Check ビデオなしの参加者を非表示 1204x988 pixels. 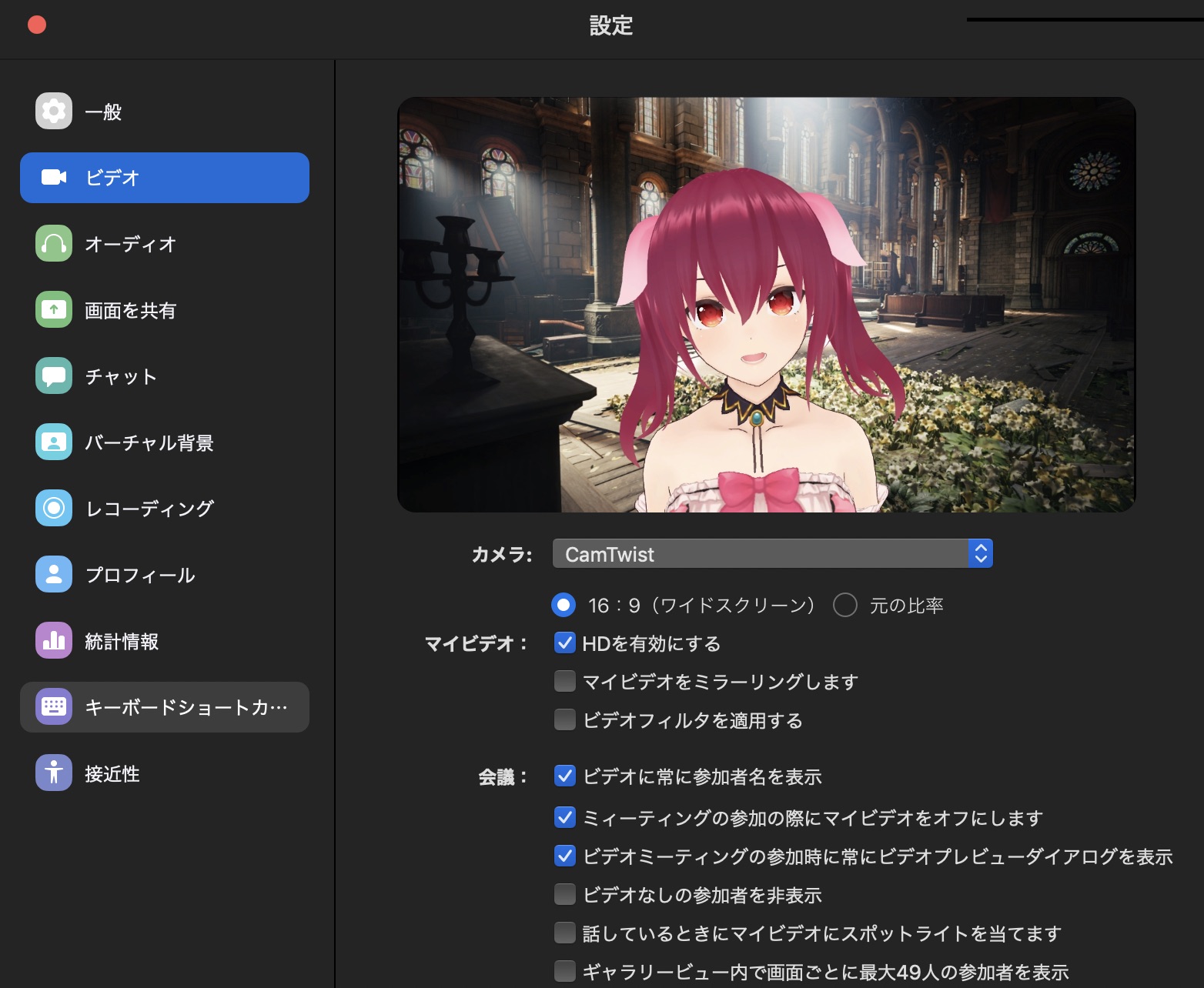[565, 895]
